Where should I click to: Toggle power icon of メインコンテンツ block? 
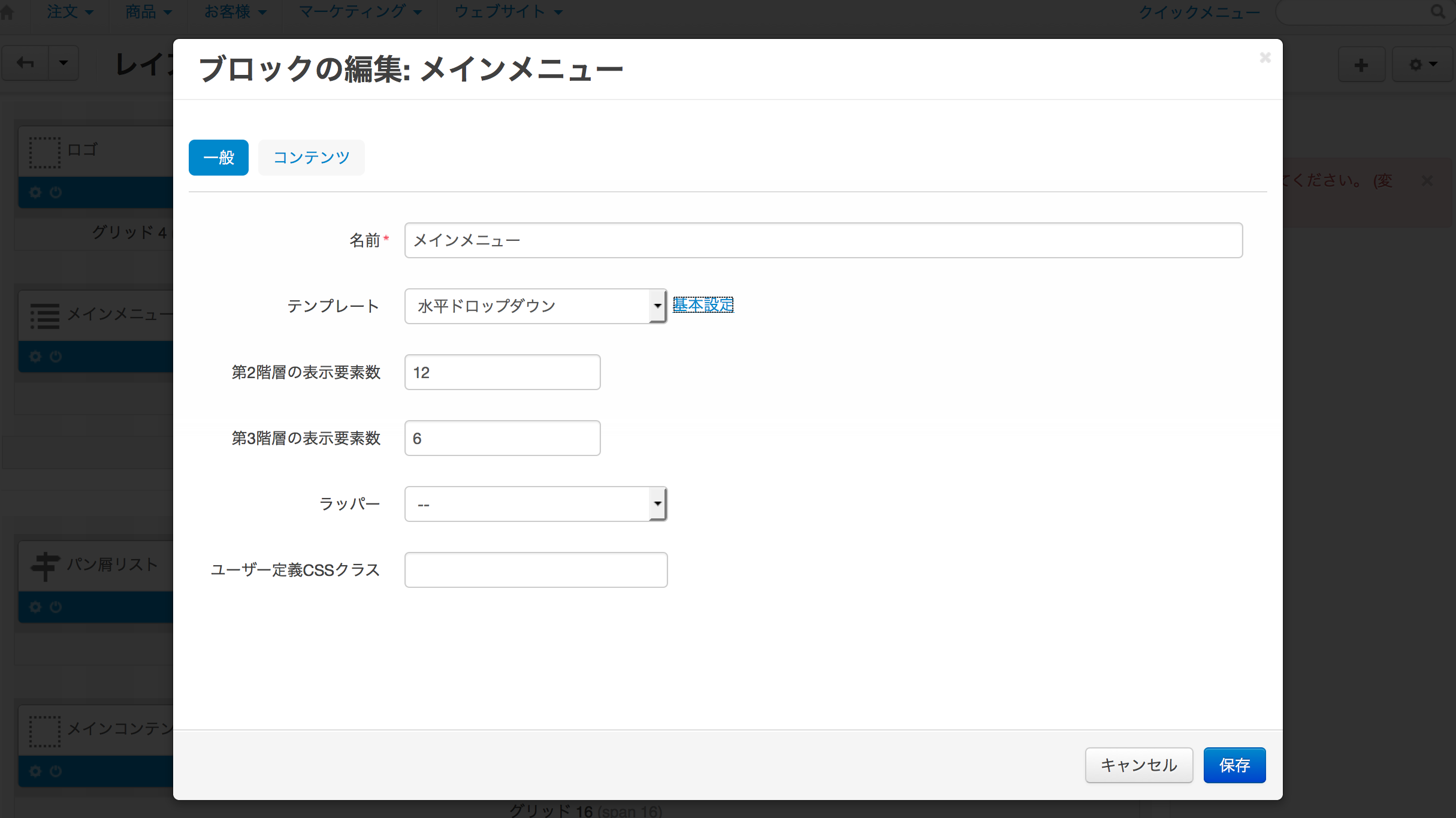[56, 771]
